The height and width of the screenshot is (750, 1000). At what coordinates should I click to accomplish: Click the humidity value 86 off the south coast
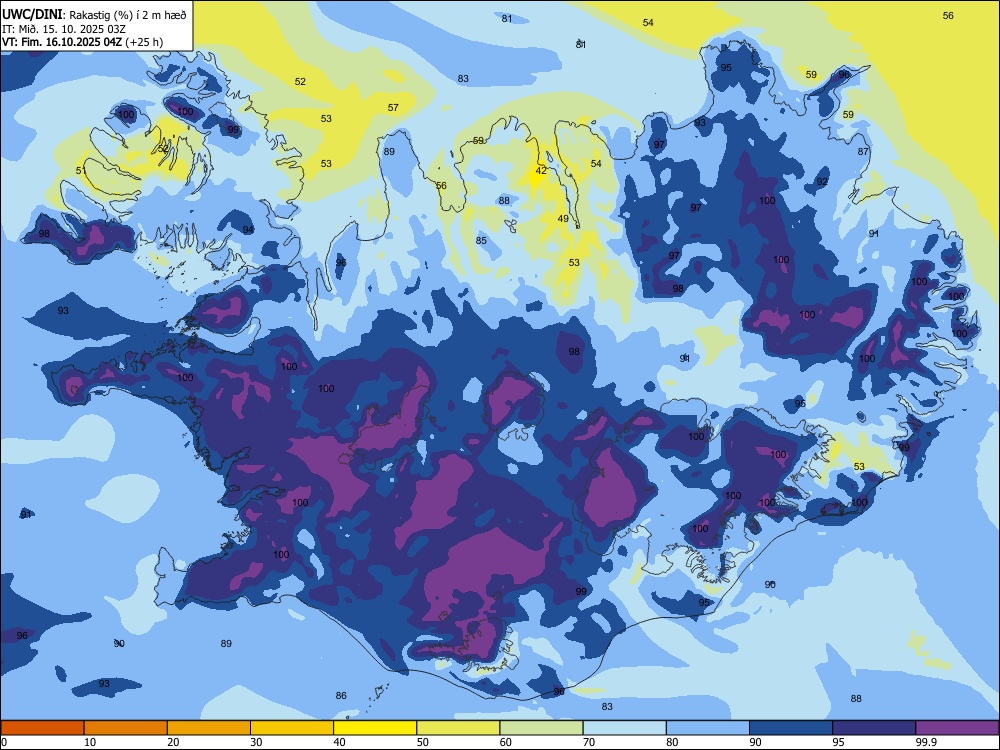341,696
